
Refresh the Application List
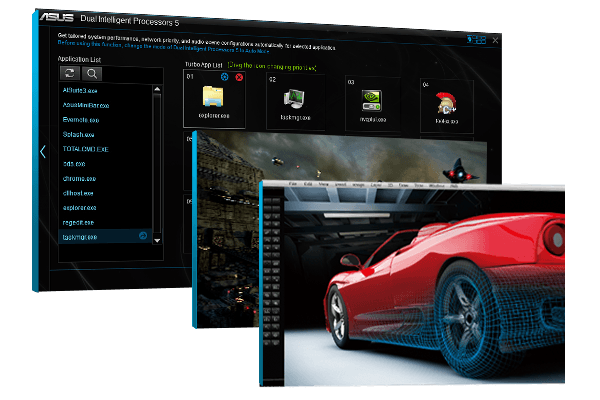[70, 73]
